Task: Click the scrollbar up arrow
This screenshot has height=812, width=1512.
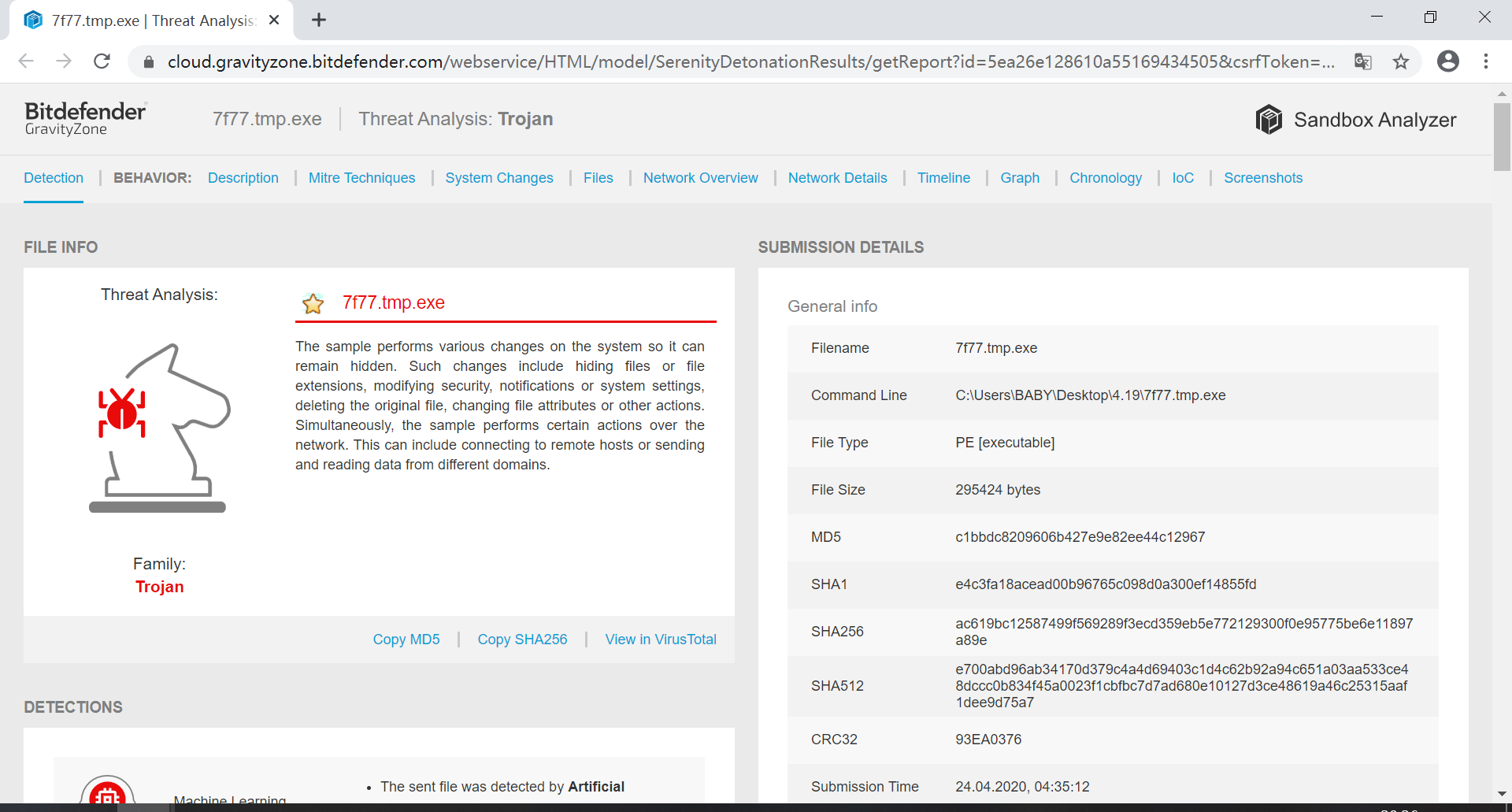Action: coord(1502,93)
